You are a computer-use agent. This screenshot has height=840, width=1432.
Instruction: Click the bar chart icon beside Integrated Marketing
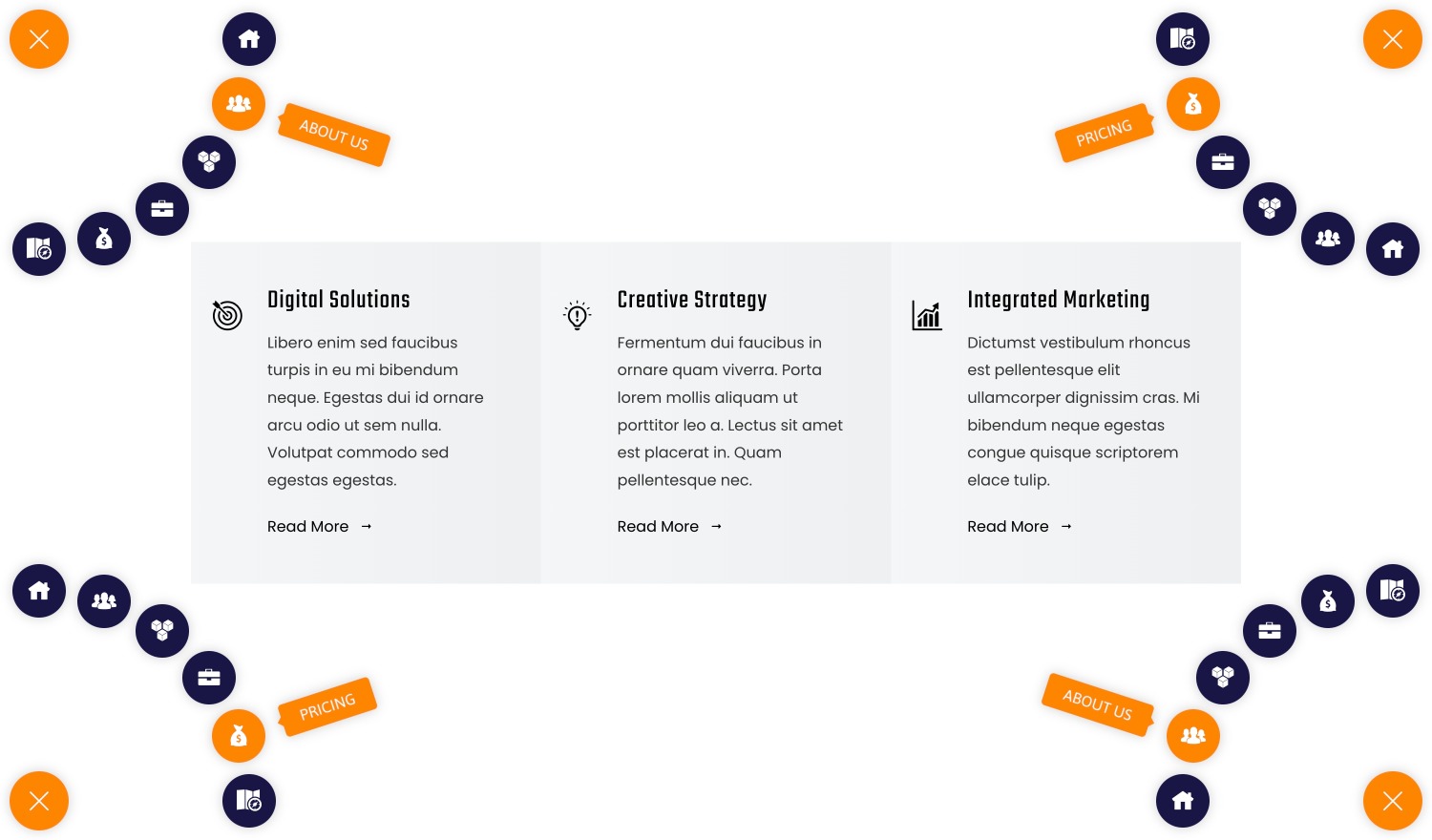(926, 315)
